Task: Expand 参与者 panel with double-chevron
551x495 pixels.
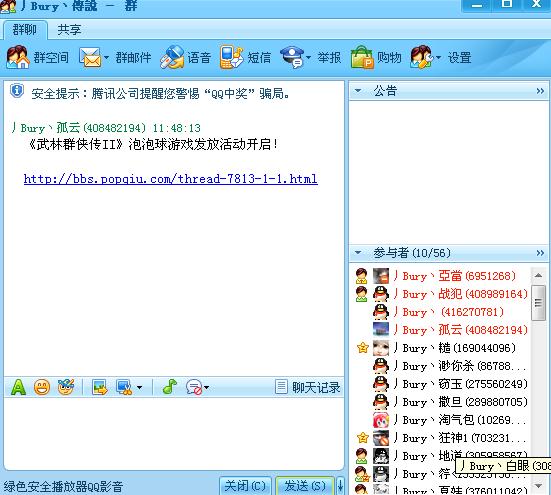Action: (540, 253)
